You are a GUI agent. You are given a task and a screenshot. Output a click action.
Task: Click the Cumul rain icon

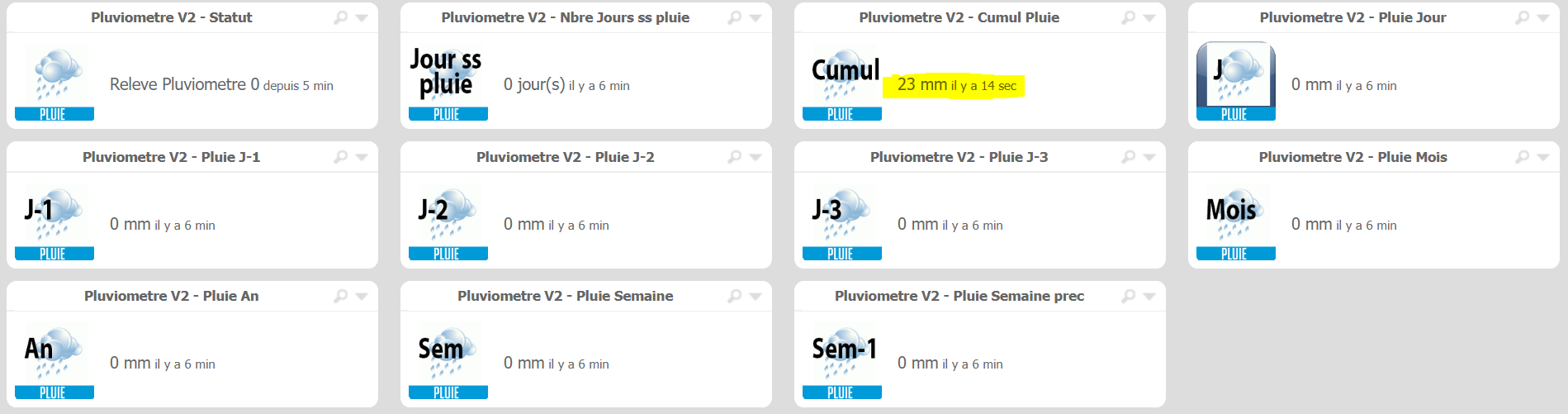coord(842,82)
